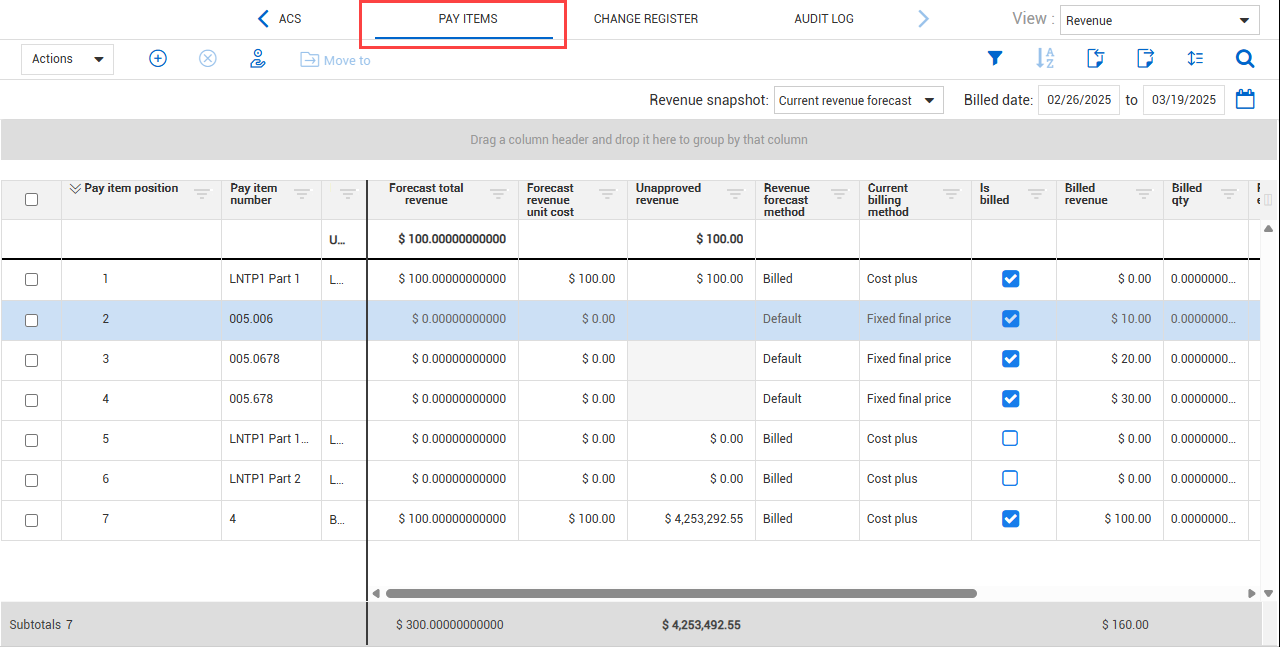Click the hand-and-person assign icon in toolbar
The height and width of the screenshot is (647, 1280).
(258, 59)
